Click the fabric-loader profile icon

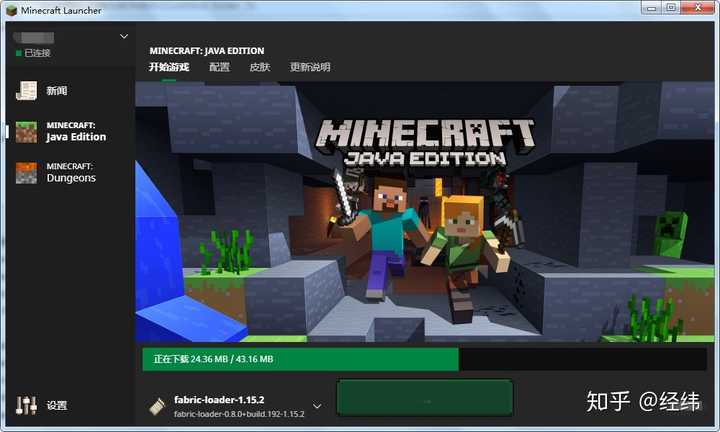(x=157, y=406)
